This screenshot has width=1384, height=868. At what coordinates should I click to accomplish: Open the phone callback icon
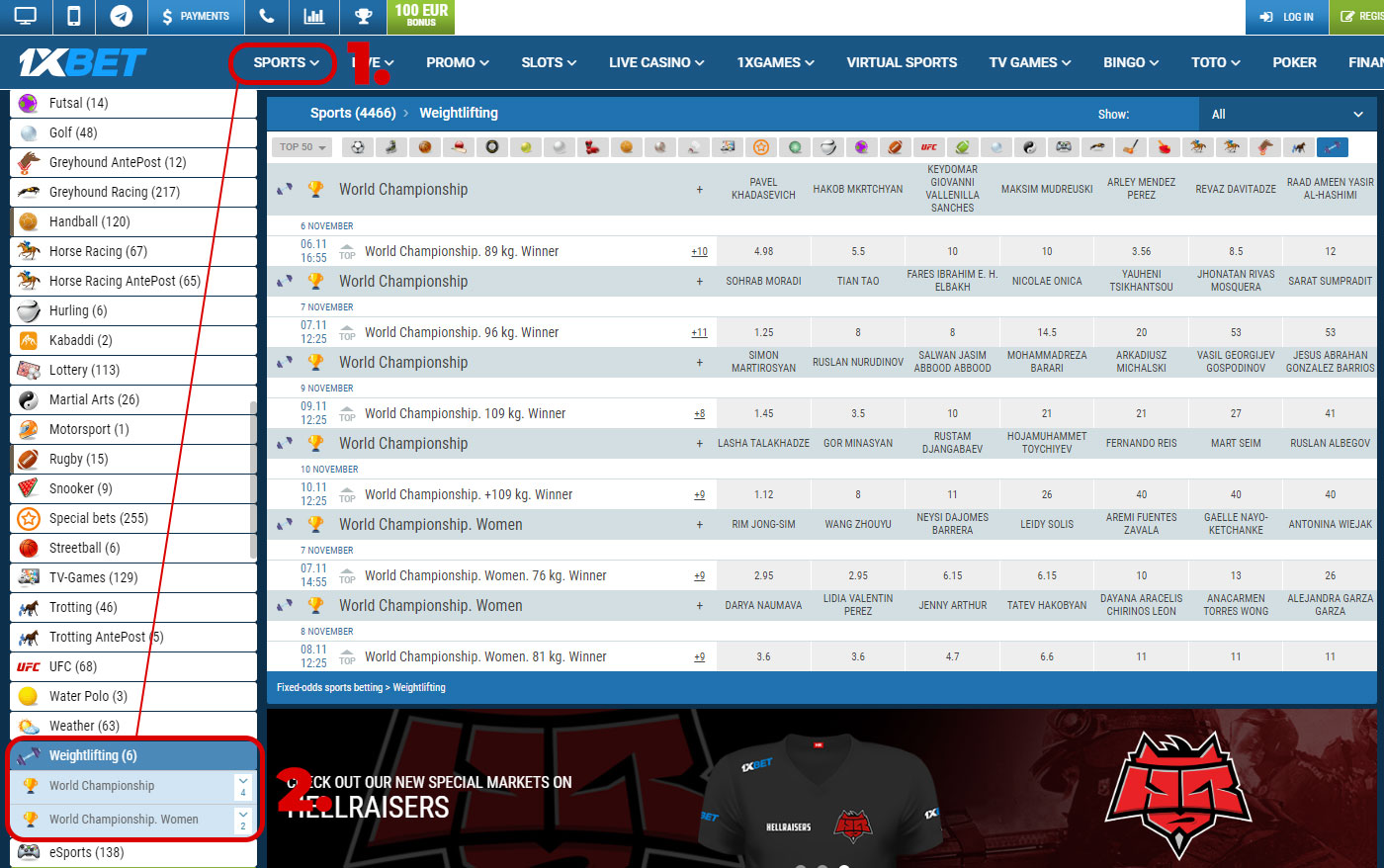[266, 16]
